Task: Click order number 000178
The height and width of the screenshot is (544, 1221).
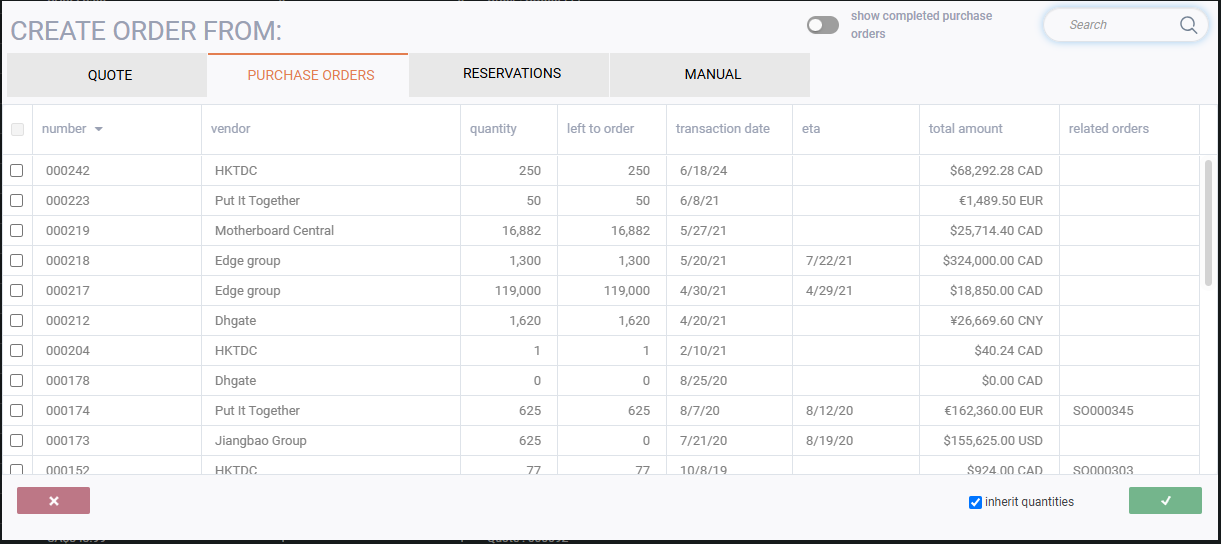Action: click(68, 381)
